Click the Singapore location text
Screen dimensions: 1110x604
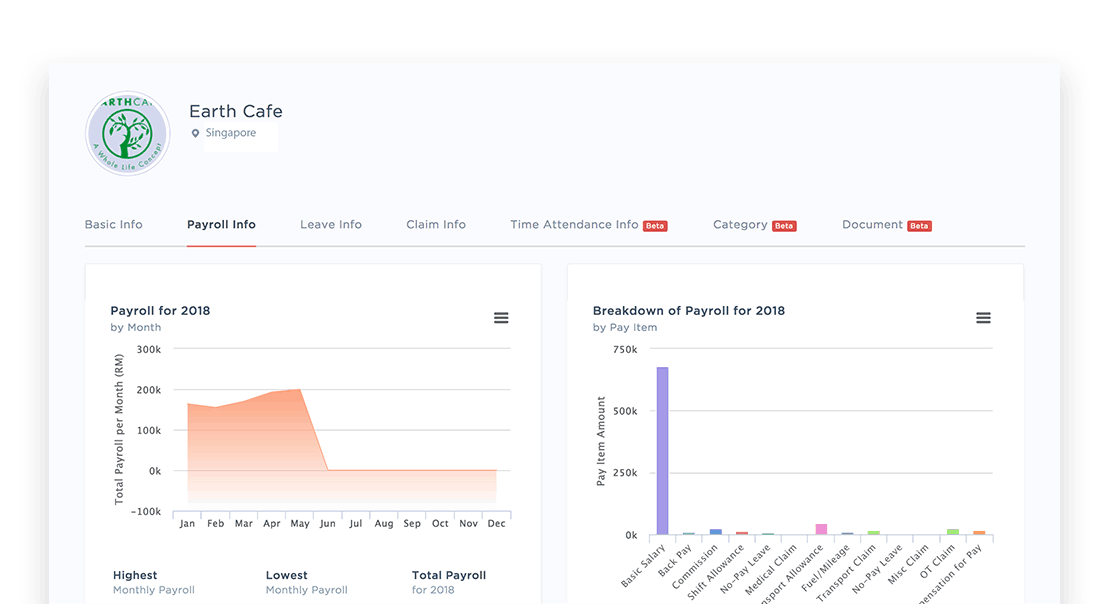point(231,133)
